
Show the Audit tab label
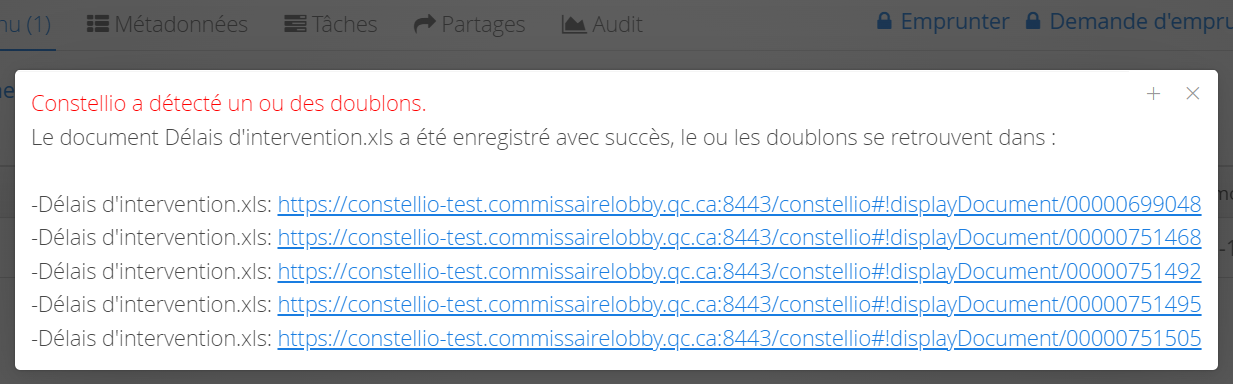coord(618,23)
